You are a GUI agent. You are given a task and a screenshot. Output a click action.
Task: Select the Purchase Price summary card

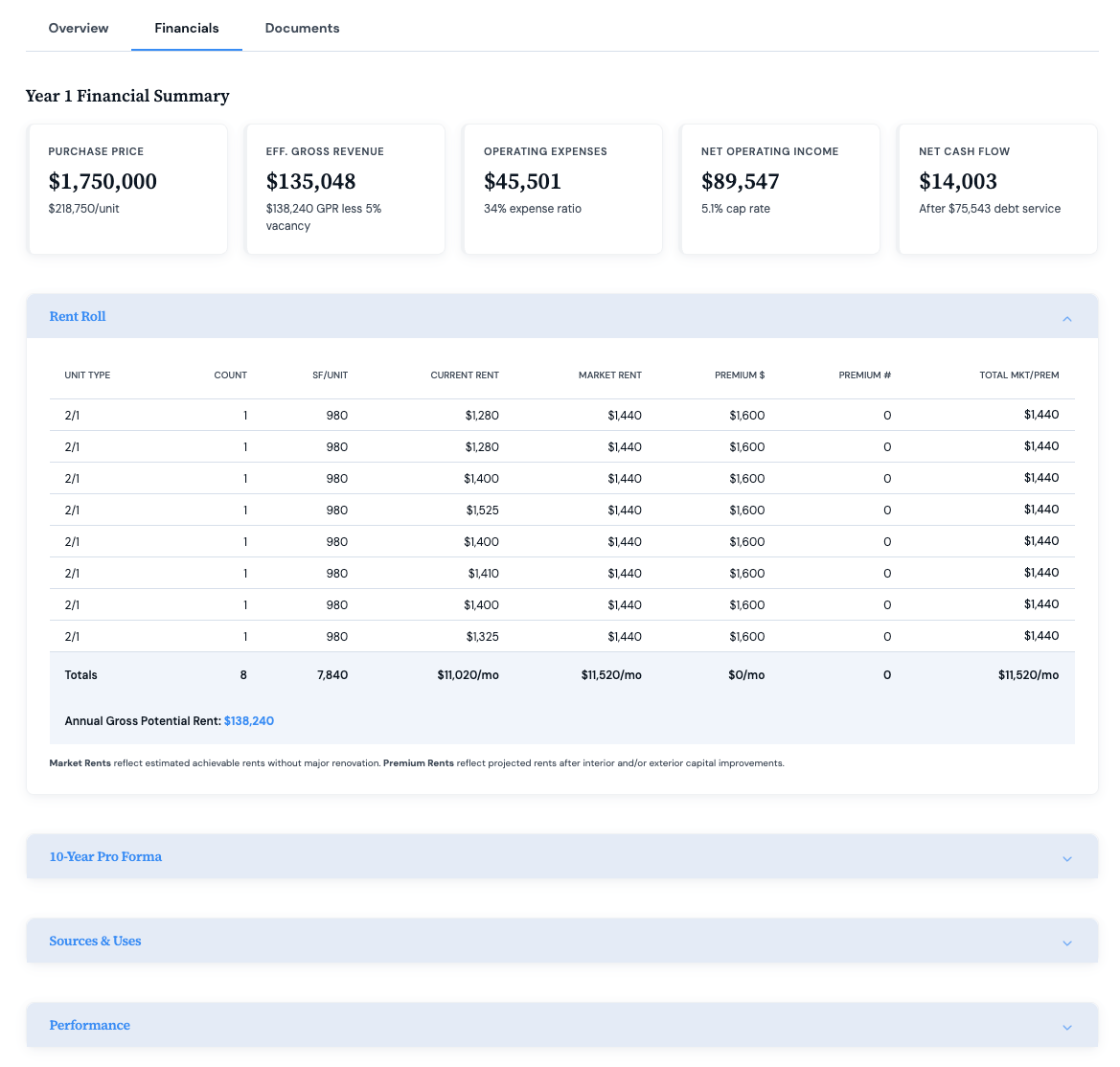pyautogui.click(x=127, y=189)
